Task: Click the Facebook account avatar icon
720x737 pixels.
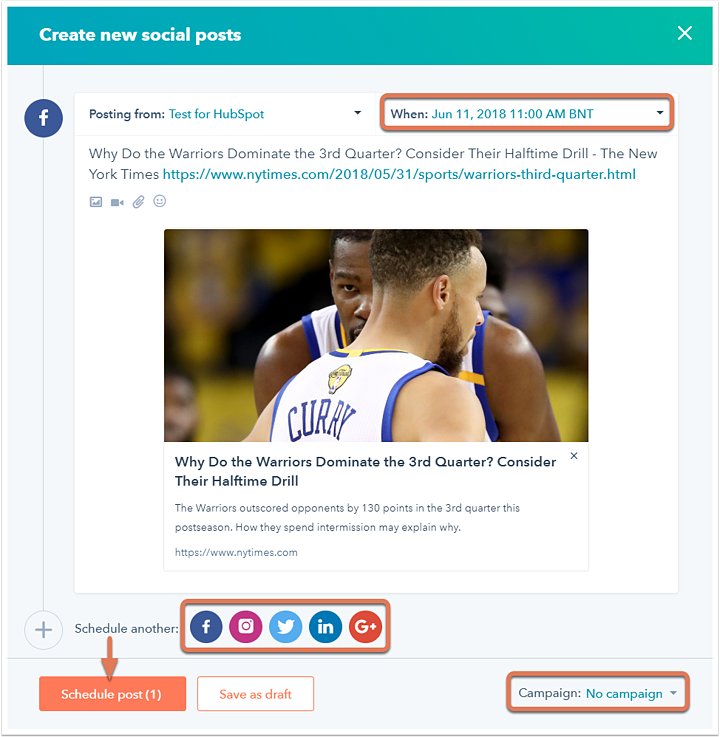Action: point(44,118)
